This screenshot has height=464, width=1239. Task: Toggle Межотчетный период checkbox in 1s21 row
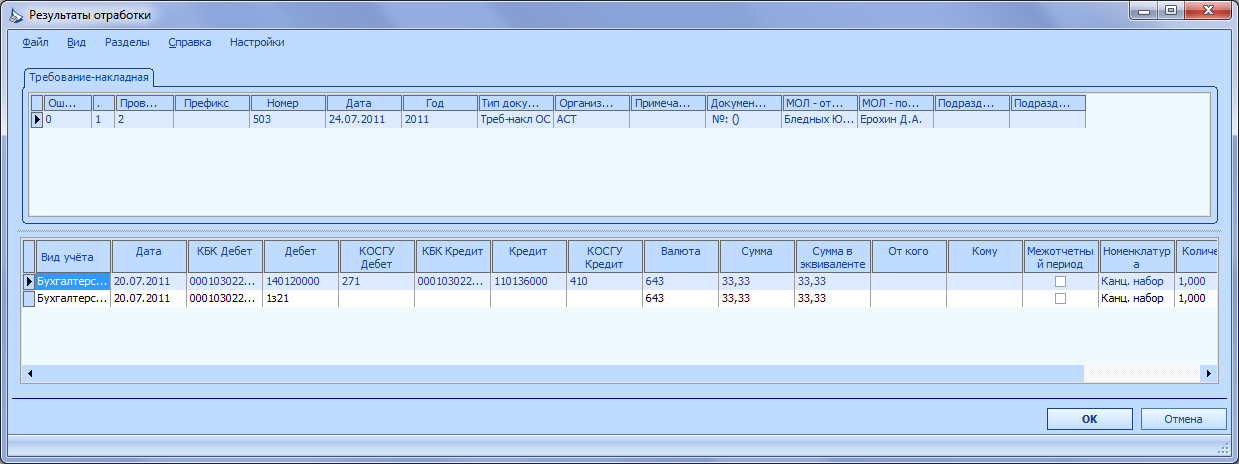pos(1061,298)
